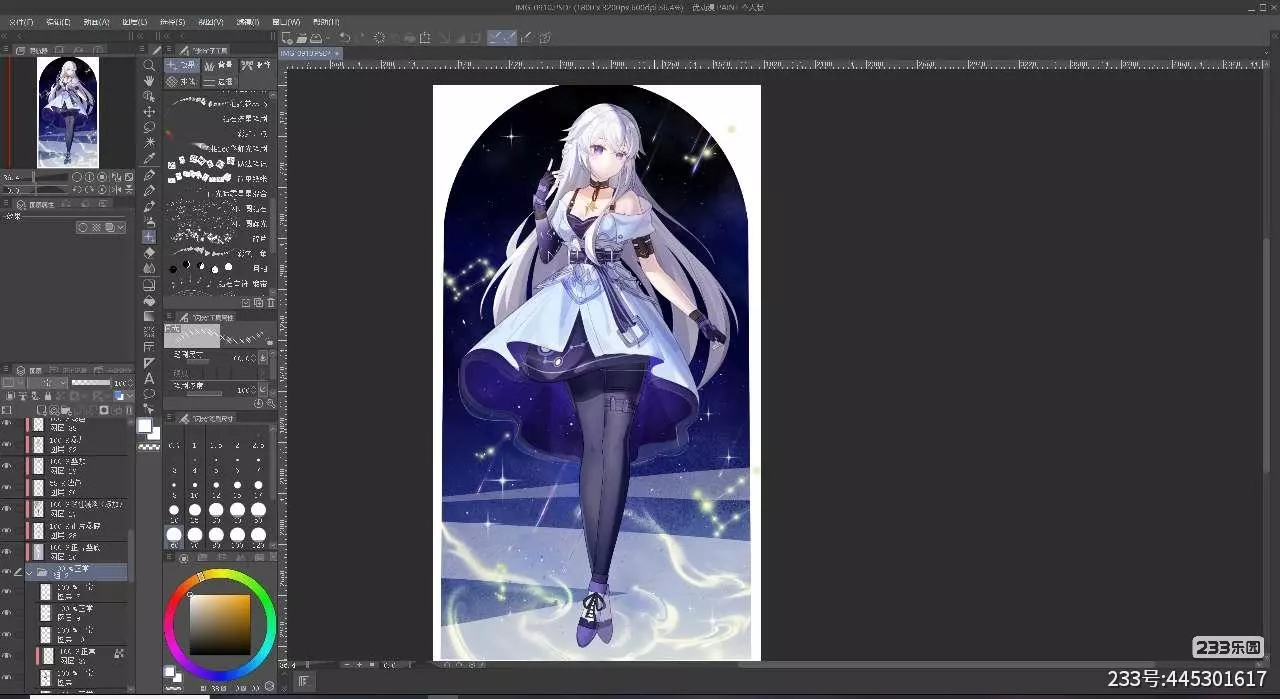The width and height of the screenshot is (1280, 699).
Task: Select the Pen tool
Action: (x=149, y=175)
